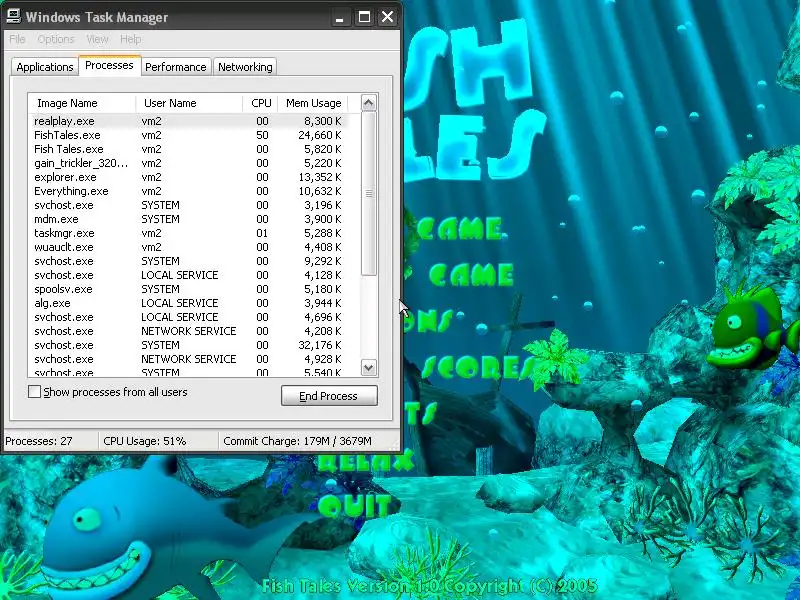Click the process list scroll down arrow
Viewport: 800px width, 600px height.
(368, 367)
